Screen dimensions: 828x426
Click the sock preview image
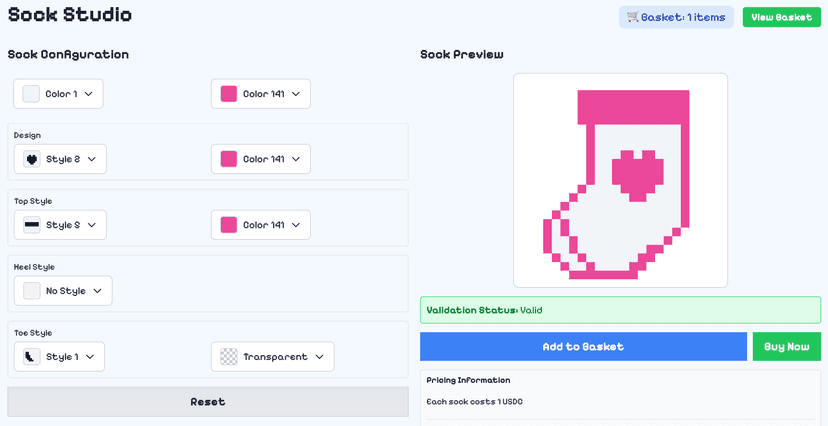(620, 181)
